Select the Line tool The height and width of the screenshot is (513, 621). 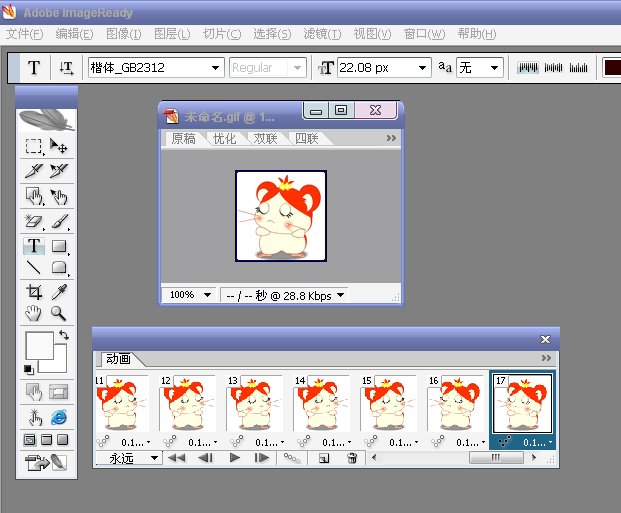34,267
